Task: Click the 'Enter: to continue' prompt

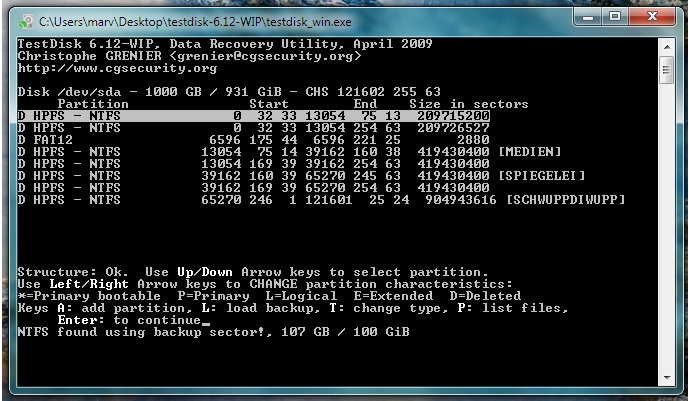Action: coord(130,320)
